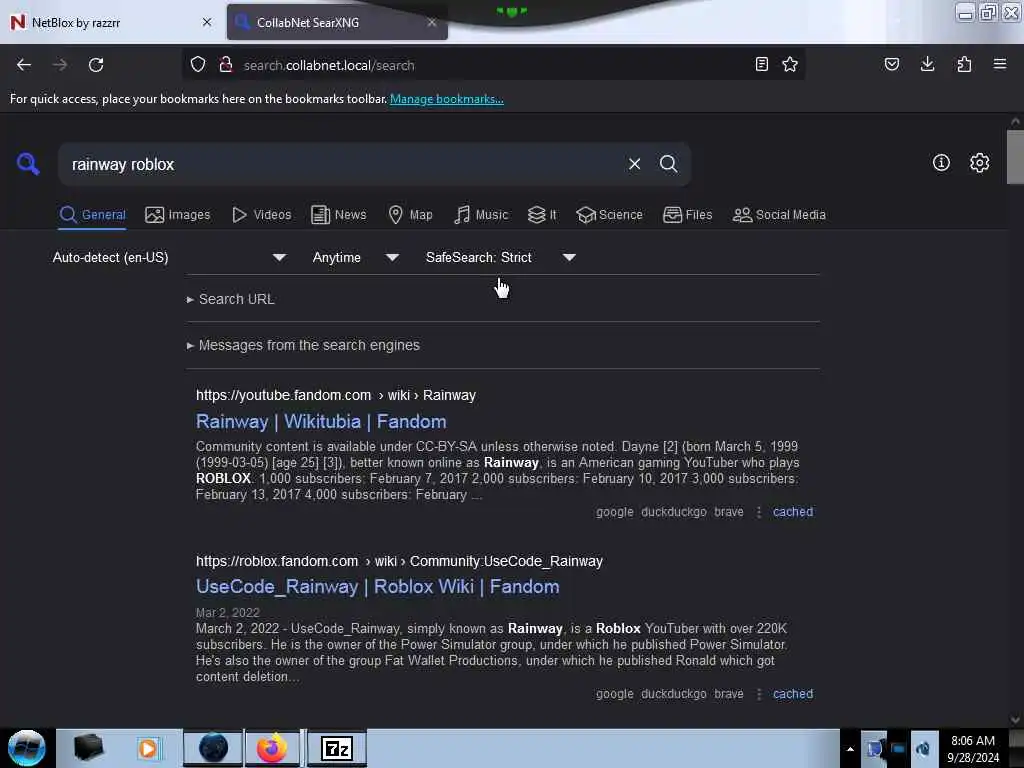The width and height of the screenshot is (1024, 768).
Task: Open cached link for UseCode_Rainway result
Action: 793,694
